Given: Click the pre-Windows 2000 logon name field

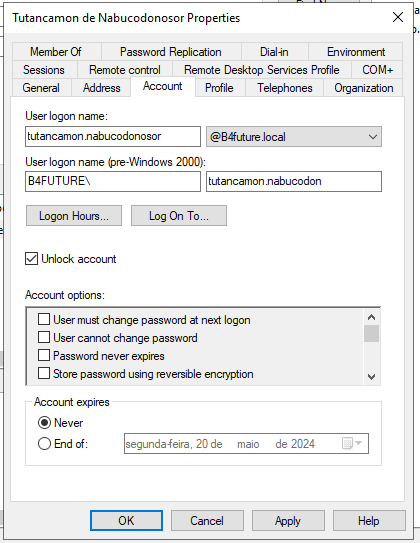Looking at the screenshot, I should coord(294,181).
